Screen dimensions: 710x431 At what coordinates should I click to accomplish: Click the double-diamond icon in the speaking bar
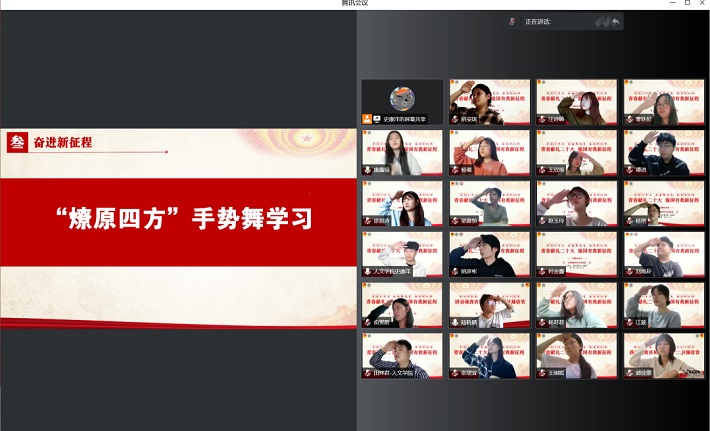click(x=601, y=21)
